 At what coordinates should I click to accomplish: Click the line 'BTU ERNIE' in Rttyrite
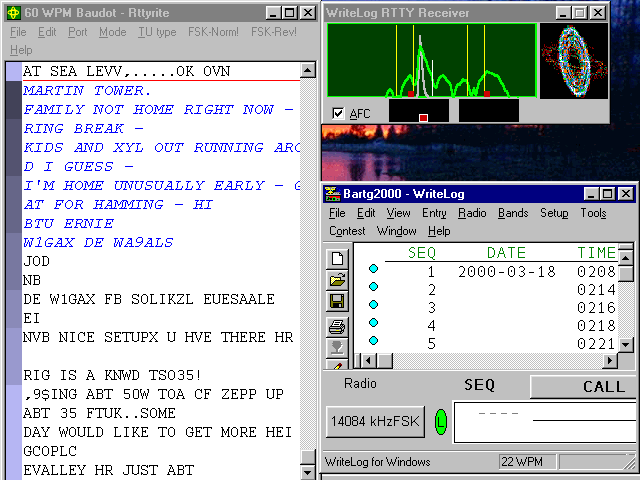pos(69,223)
